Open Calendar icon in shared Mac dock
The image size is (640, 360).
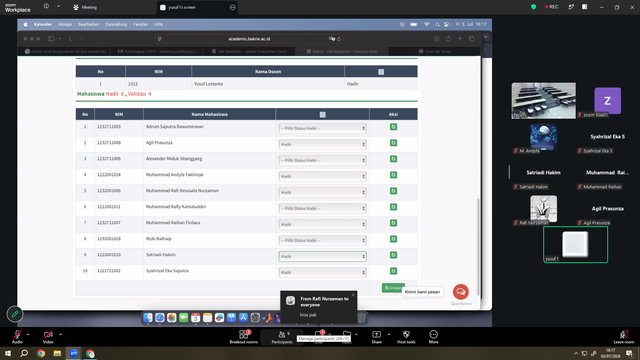(196, 318)
